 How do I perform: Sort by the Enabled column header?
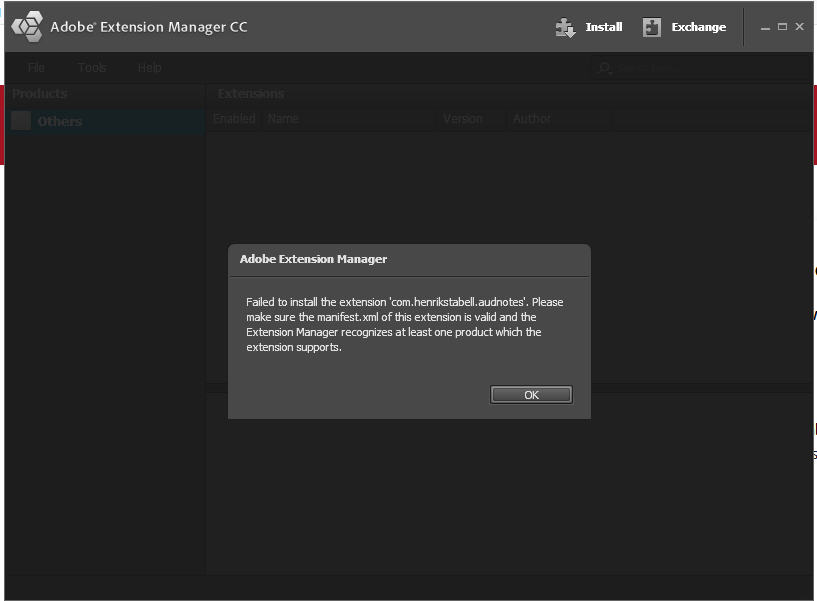point(234,119)
